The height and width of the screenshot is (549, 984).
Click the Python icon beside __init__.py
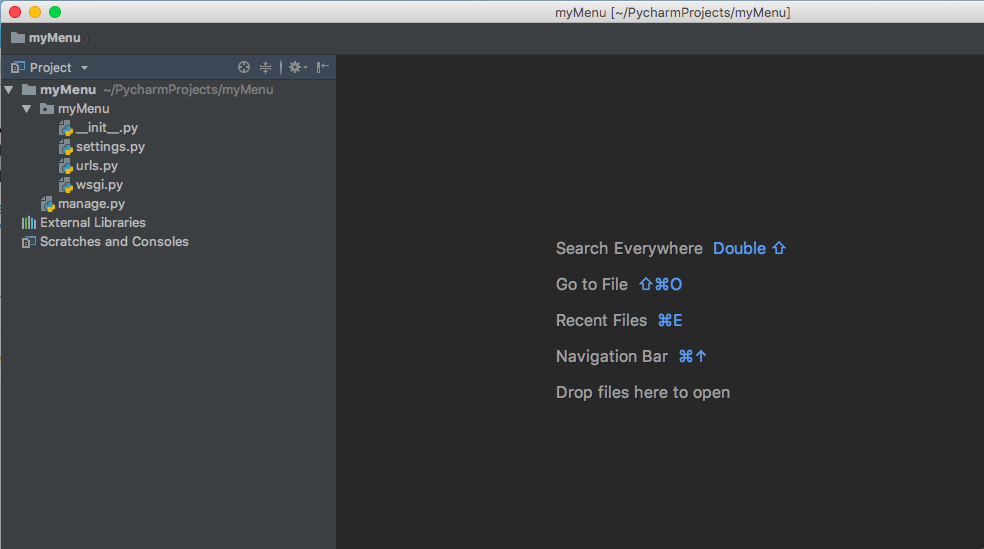[66, 128]
